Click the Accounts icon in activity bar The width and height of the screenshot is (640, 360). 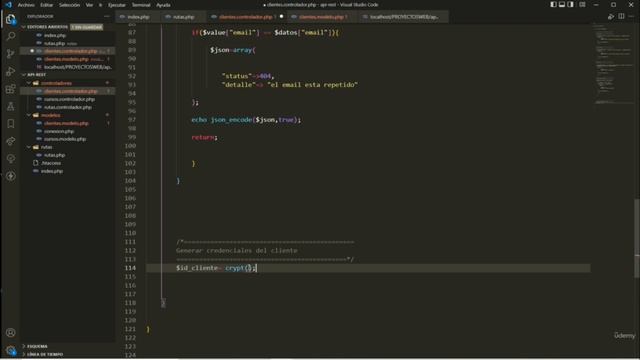point(11,333)
